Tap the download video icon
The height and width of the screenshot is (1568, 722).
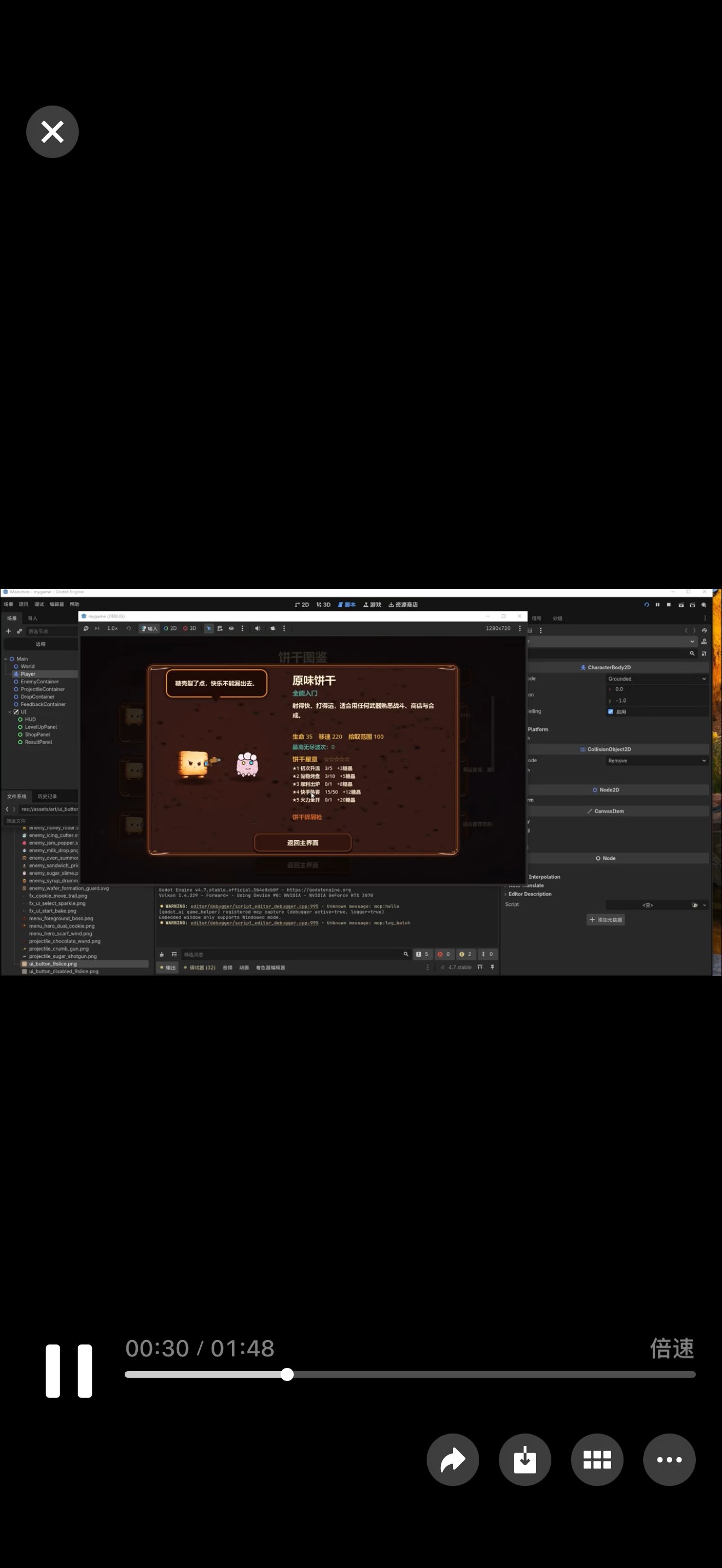pos(525,1460)
